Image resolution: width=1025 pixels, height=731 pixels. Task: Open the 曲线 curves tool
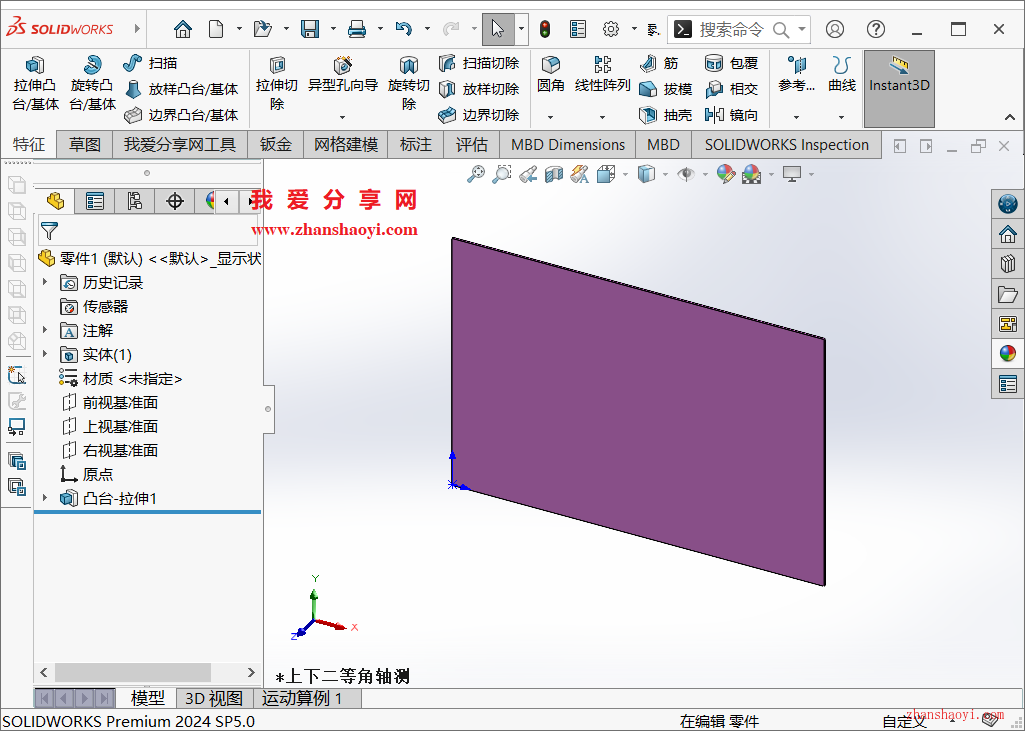(x=841, y=75)
